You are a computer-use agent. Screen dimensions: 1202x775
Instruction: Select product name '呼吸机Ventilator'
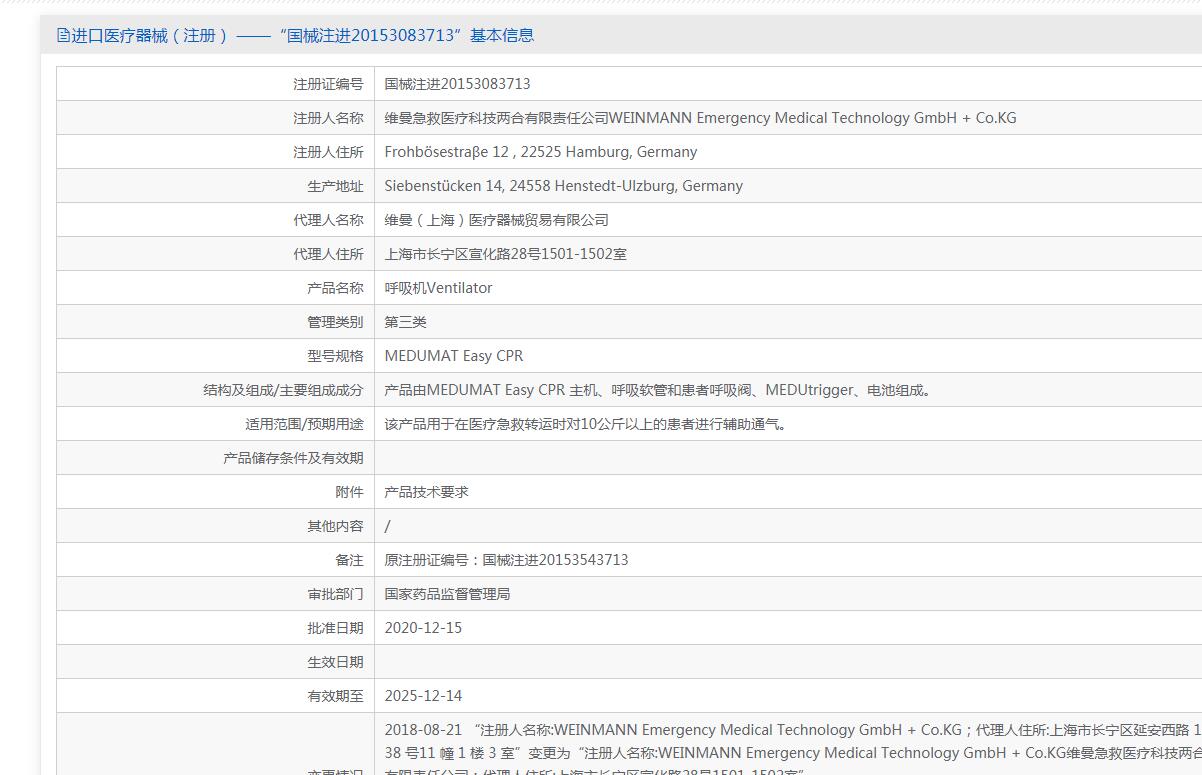439,288
